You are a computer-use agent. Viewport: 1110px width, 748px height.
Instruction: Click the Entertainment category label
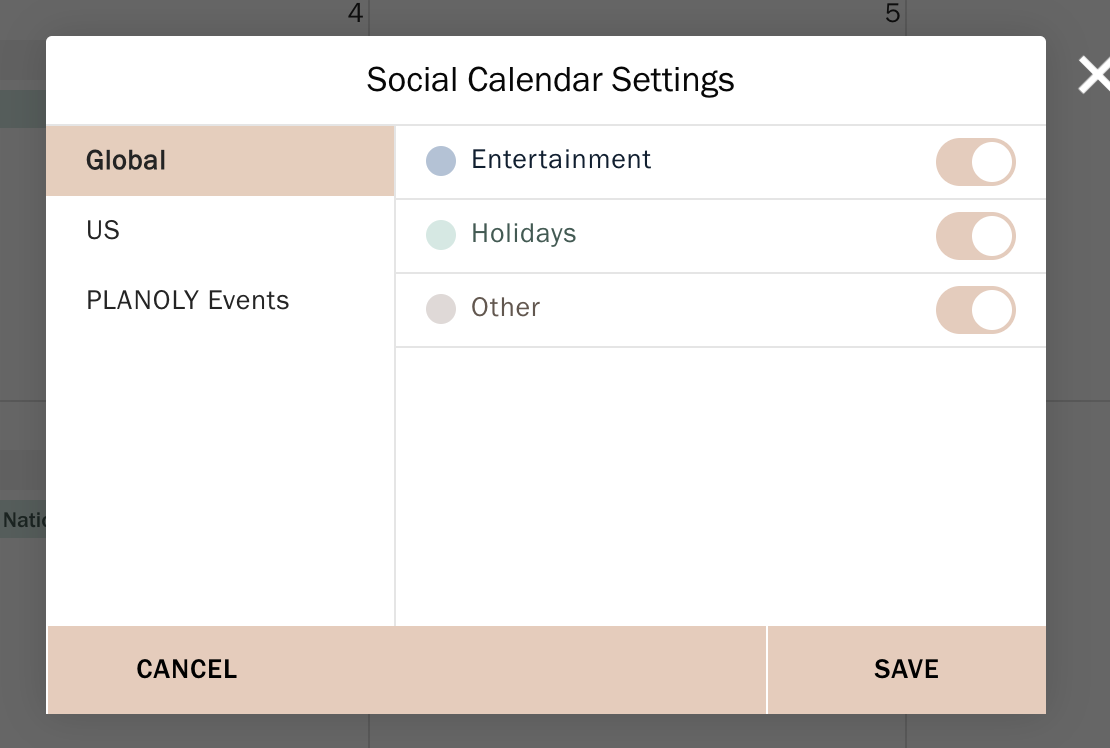pyautogui.click(x=561, y=159)
